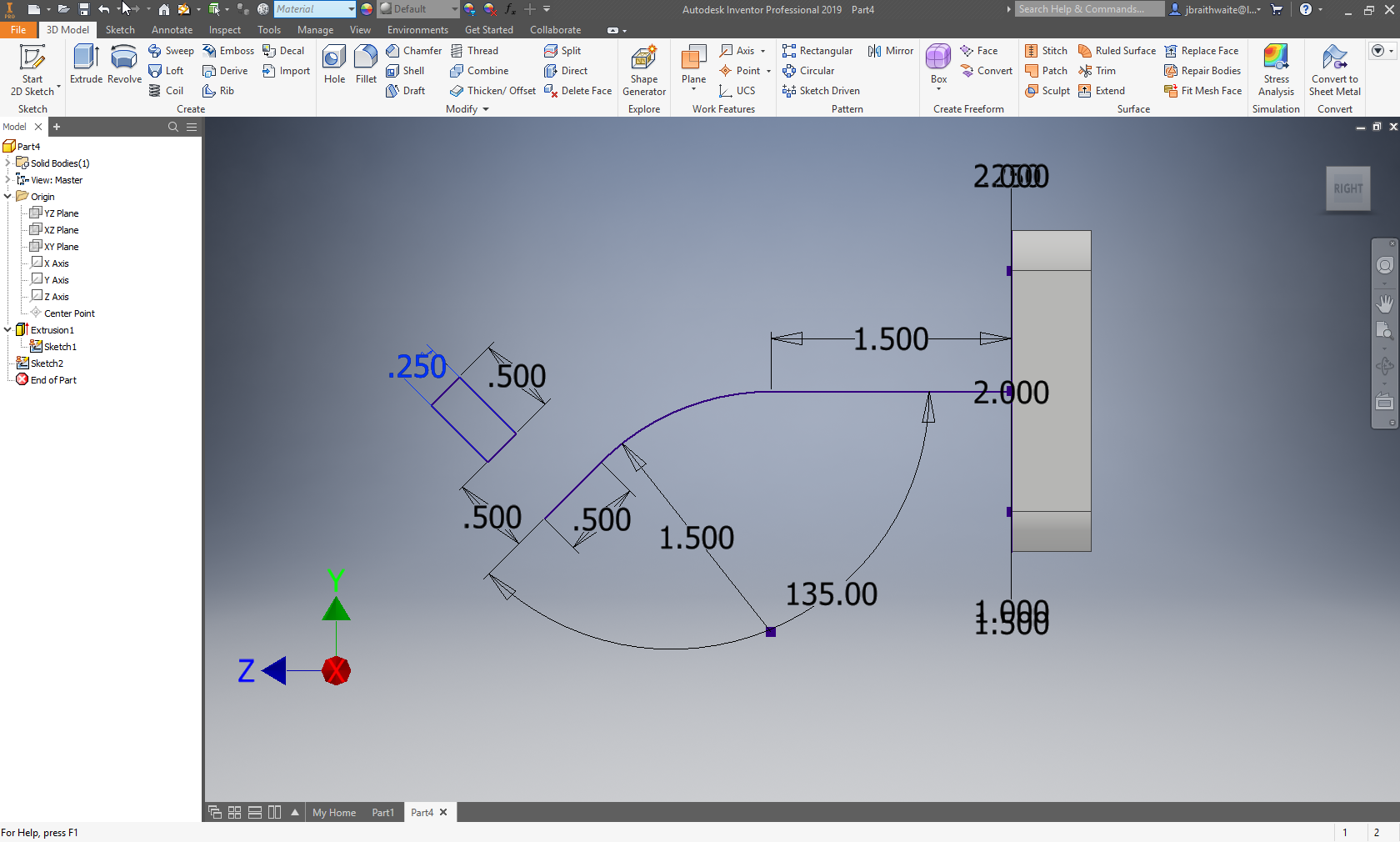The width and height of the screenshot is (1400, 842).
Task: Open the Box freeform dropdown
Action: 938,89
